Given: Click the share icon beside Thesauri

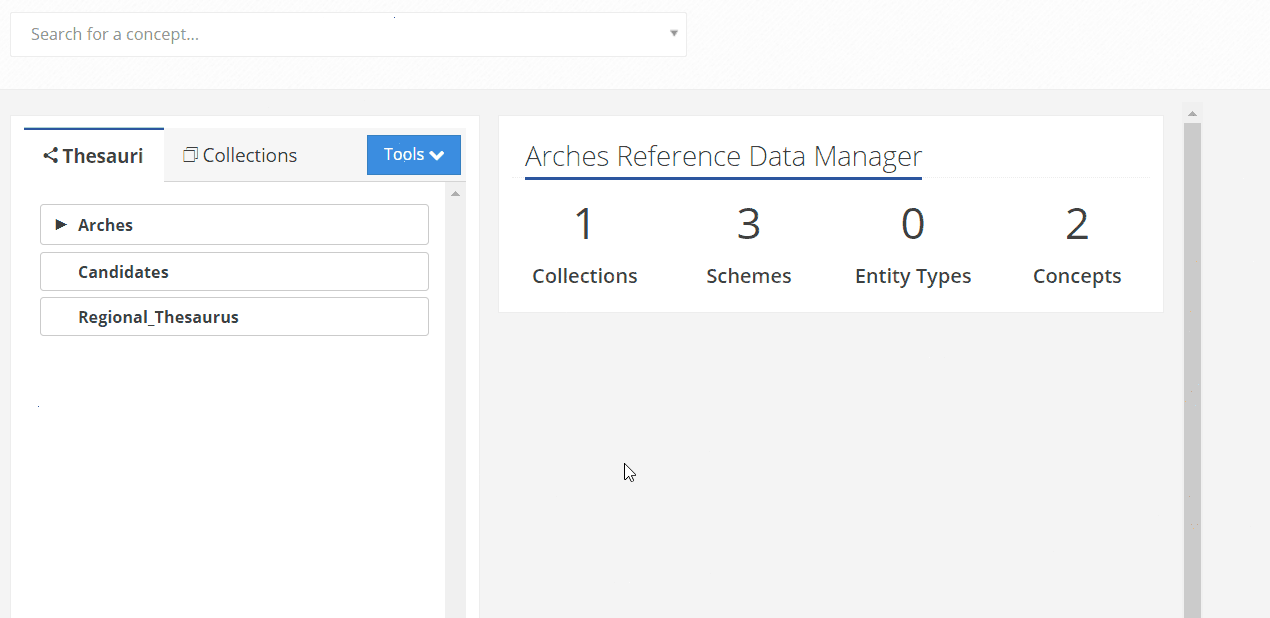Looking at the screenshot, I should point(50,156).
